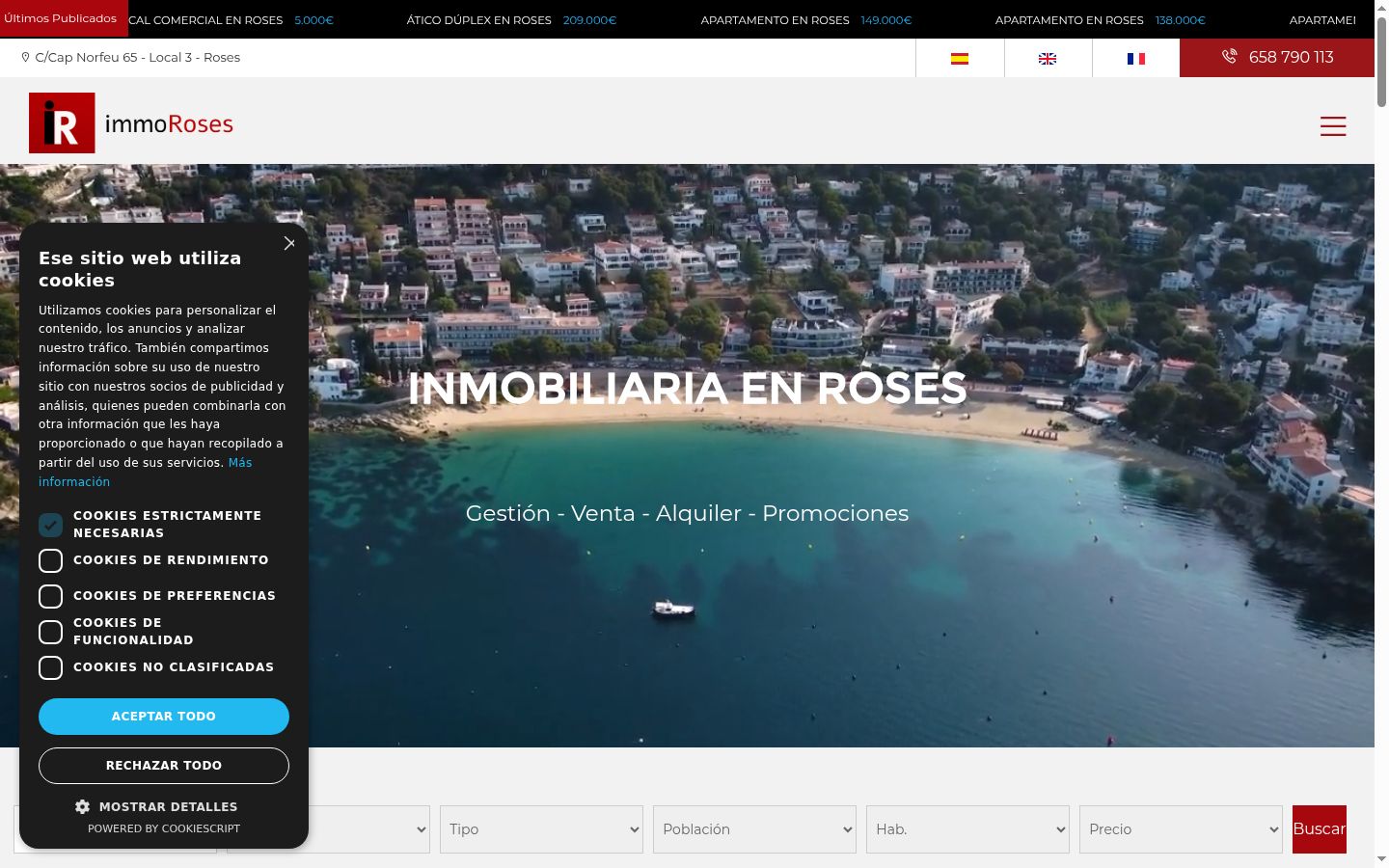1389x868 pixels.
Task: Click the Buscar search button
Action: pos(1320,829)
